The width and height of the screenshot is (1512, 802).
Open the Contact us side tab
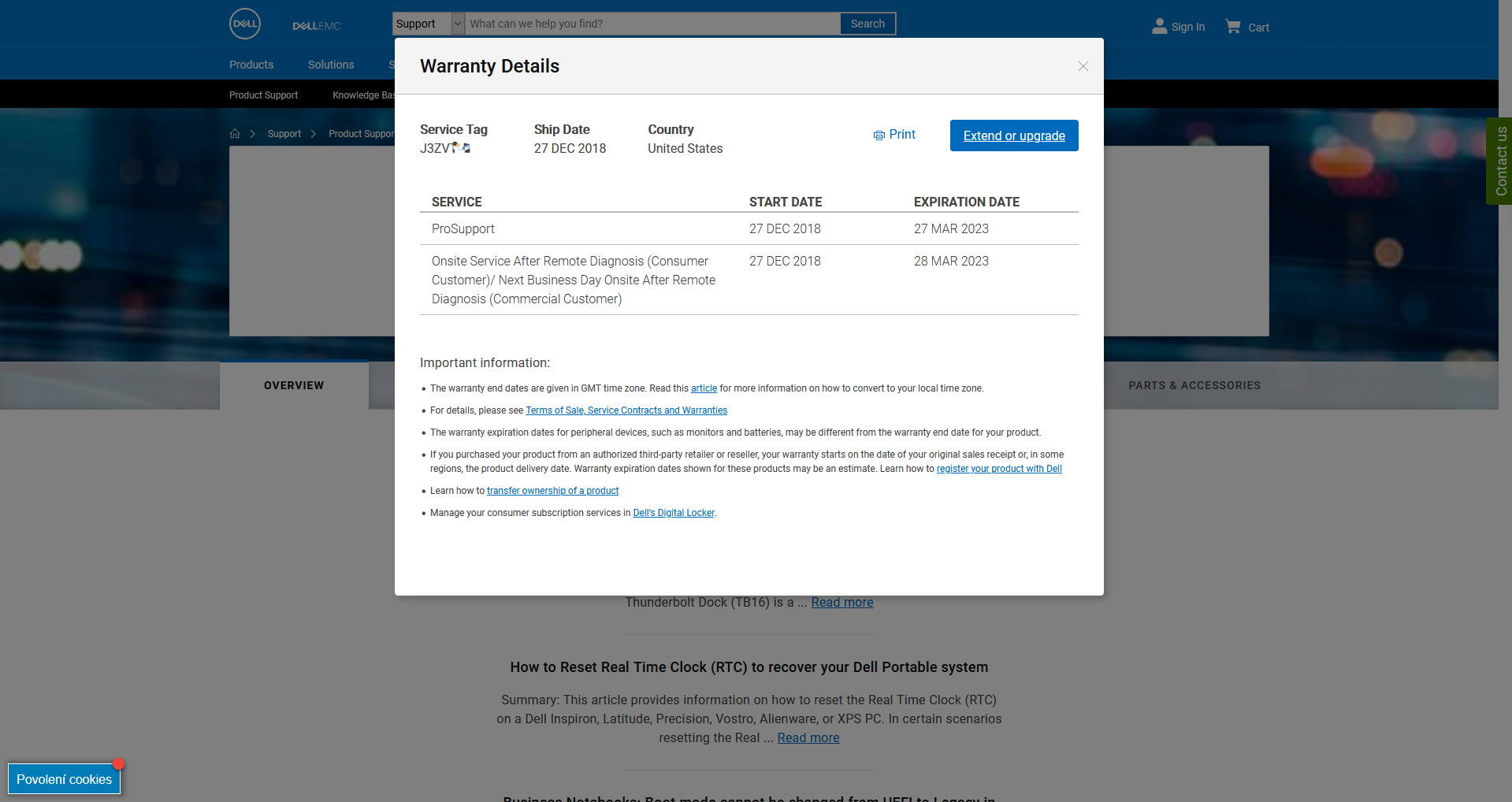click(x=1500, y=162)
